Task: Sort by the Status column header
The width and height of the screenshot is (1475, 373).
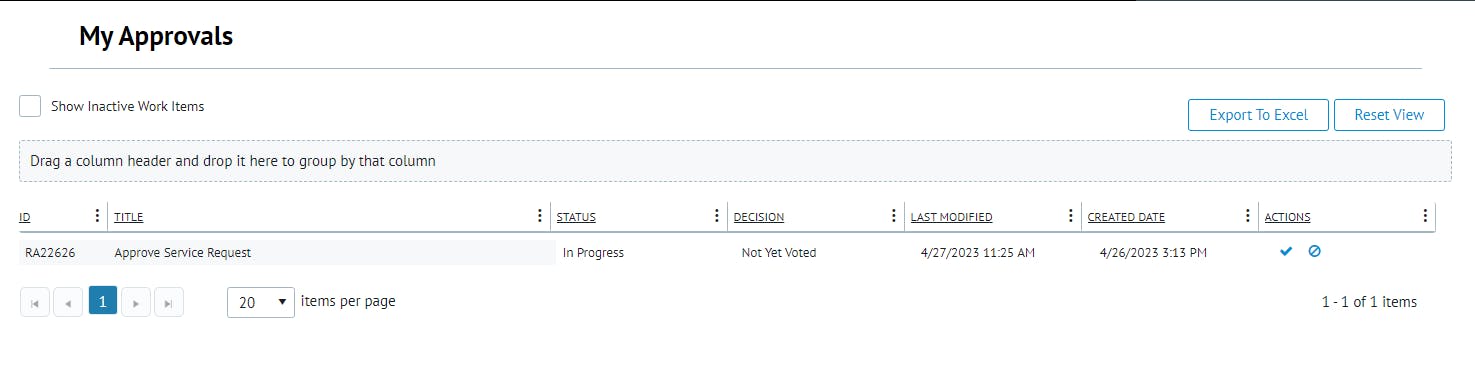Action: [576, 217]
